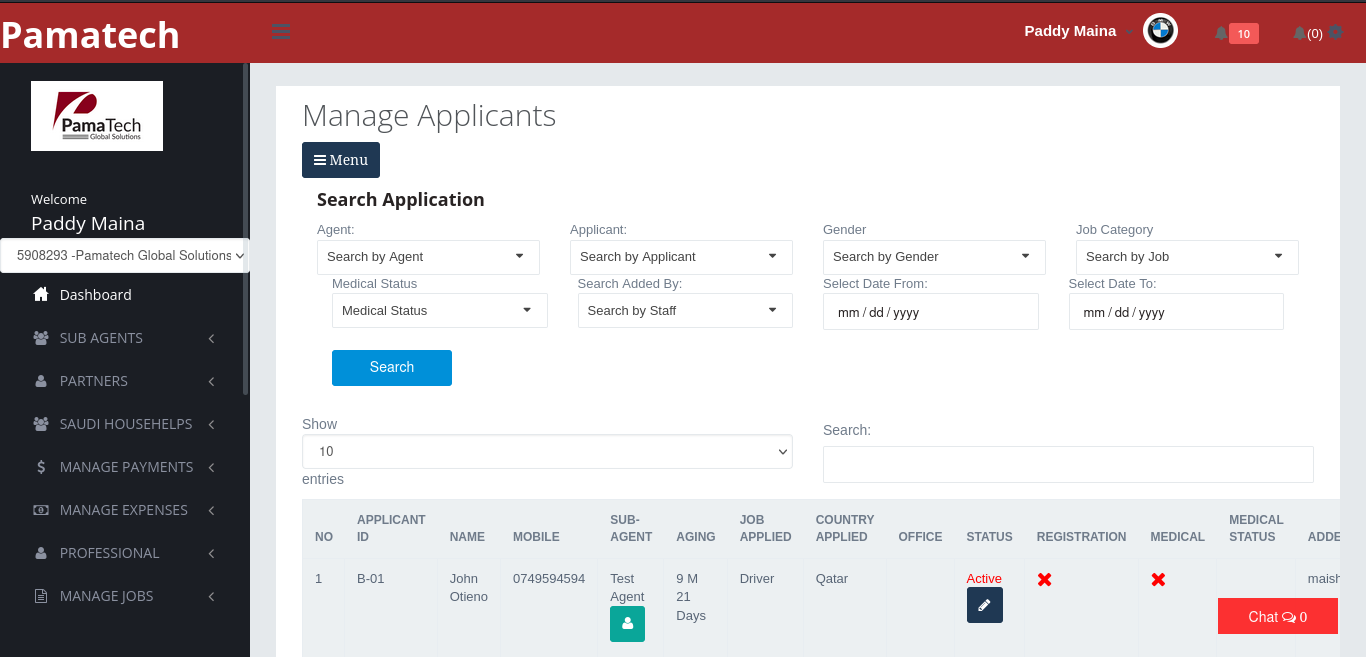Open notifications bell with red 10 badge
The width and height of the screenshot is (1366, 657).
pyautogui.click(x=1236, y=33)
